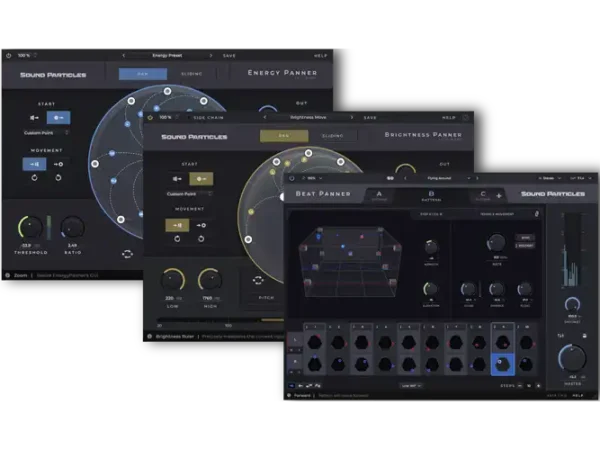Open the Energy Preset name field
This screenshot has height=450, width=600.
[167, 55]
